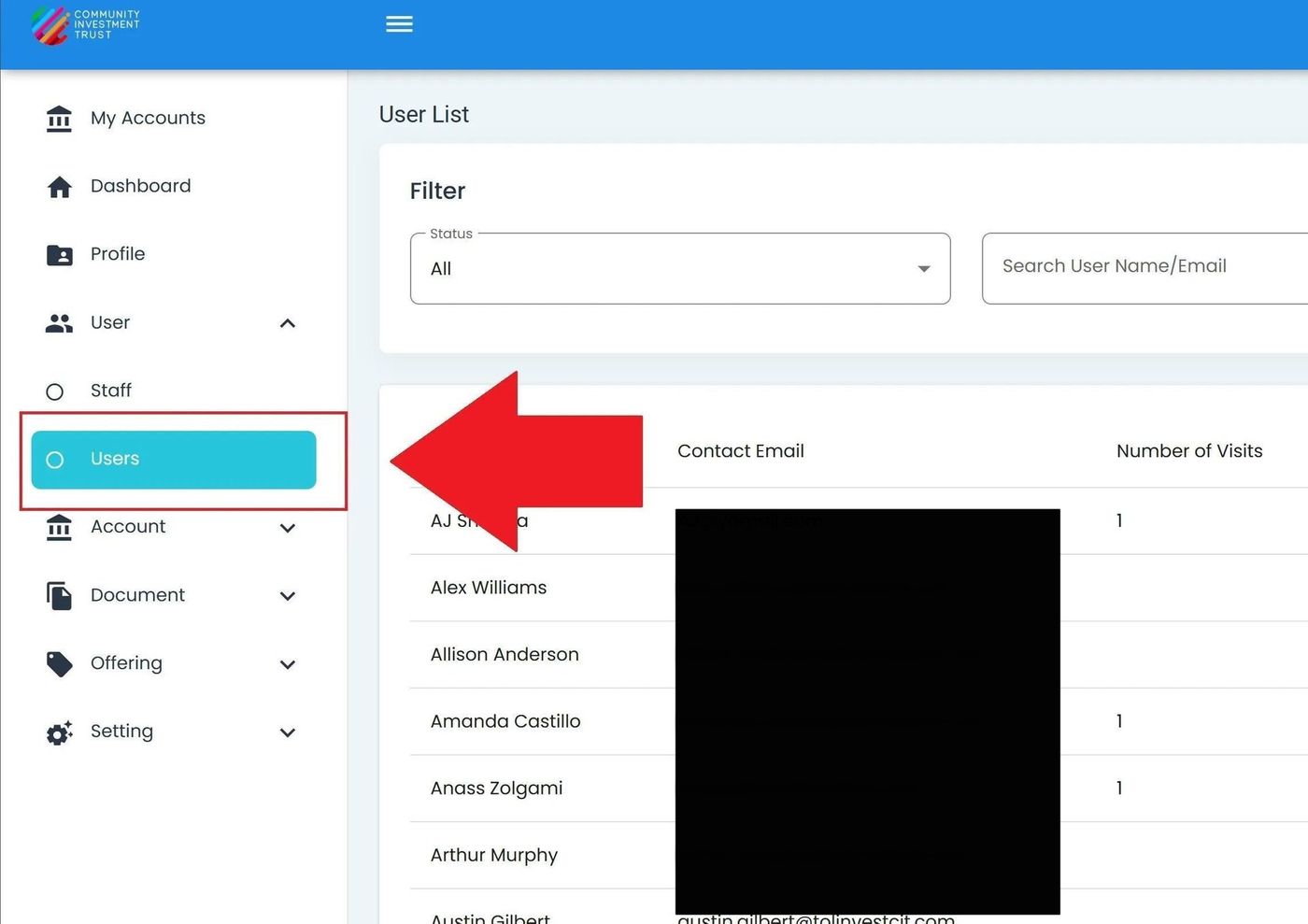This screenshot has height=924, width=1308.
Task: Open the Status filter dropdown
Action: 679,269
